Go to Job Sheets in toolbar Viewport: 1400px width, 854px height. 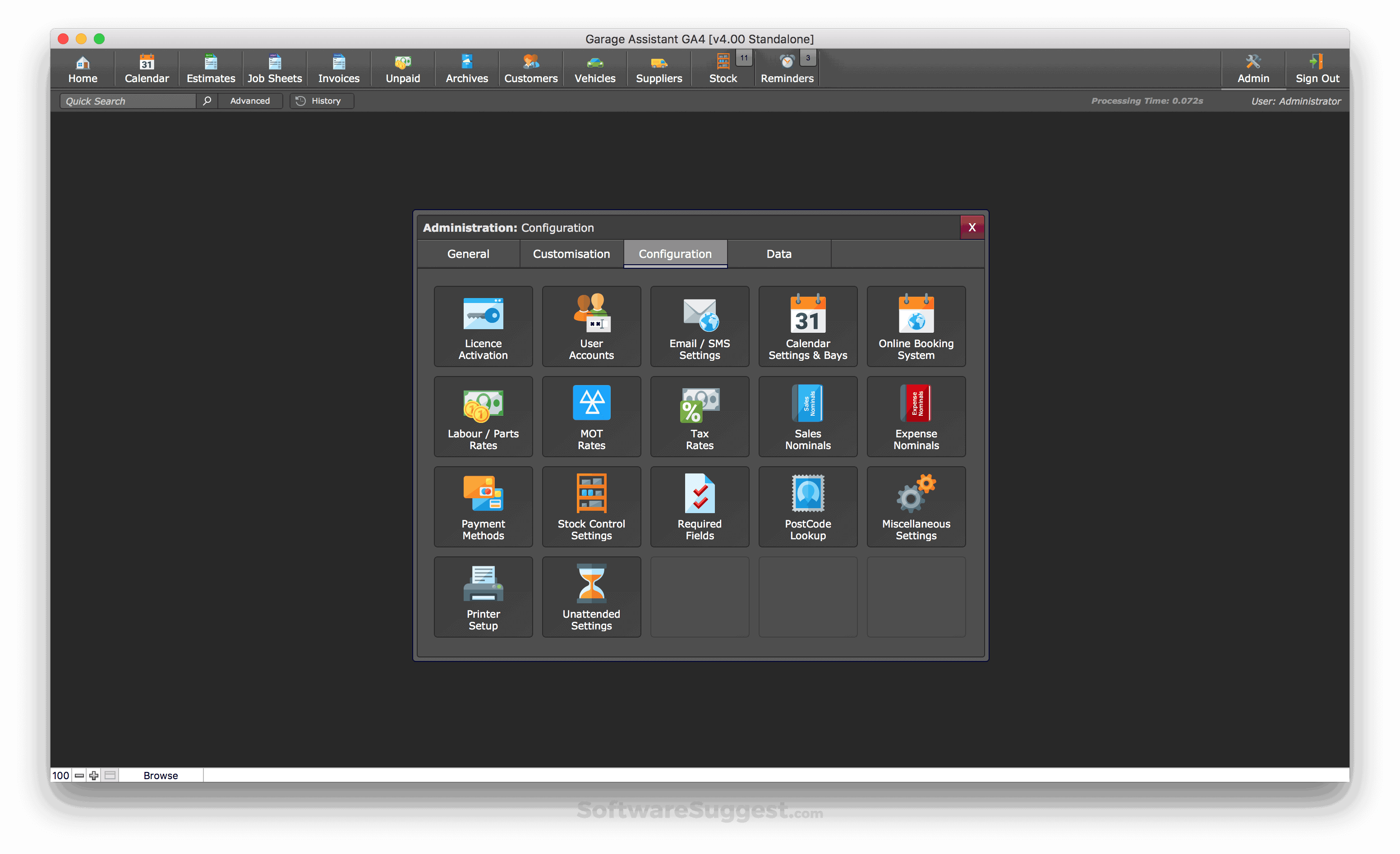click(x=274, y=69)
